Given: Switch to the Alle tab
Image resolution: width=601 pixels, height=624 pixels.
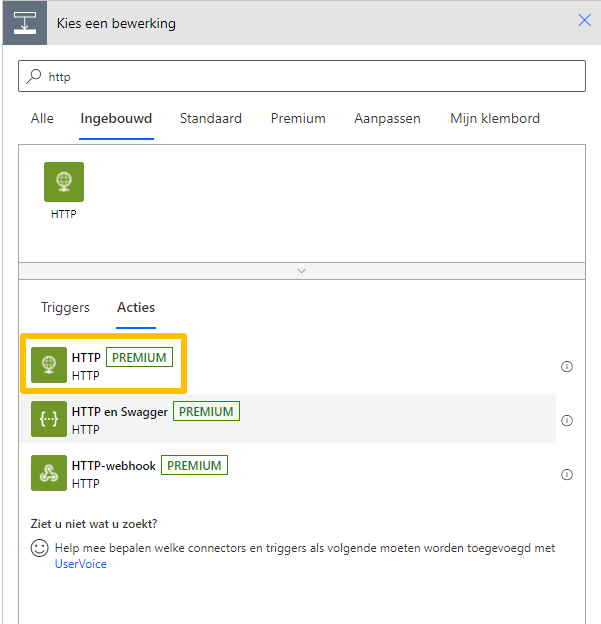Looking at the screenshot, I should coord(42,119).
